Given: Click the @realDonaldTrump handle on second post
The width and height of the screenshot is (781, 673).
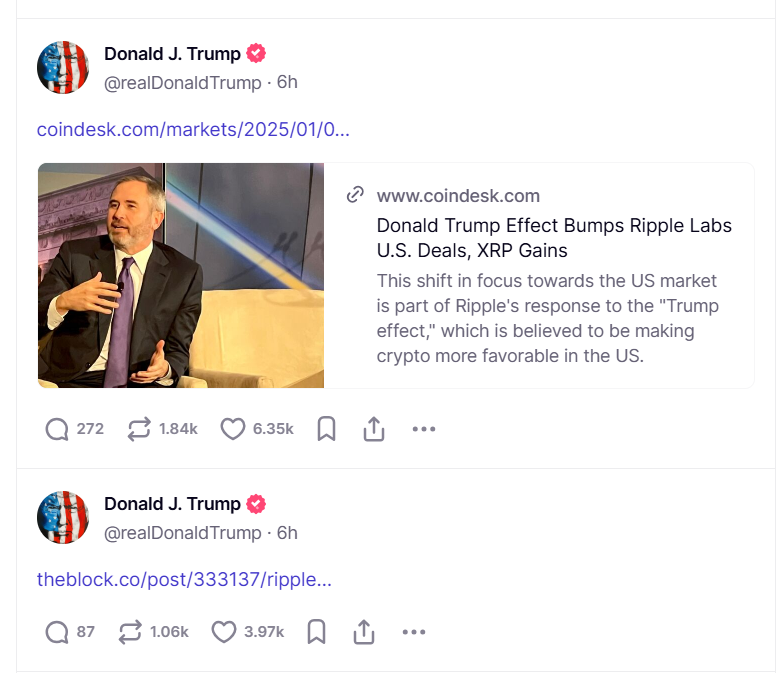Looking at the screenshot, I should 183,533.
